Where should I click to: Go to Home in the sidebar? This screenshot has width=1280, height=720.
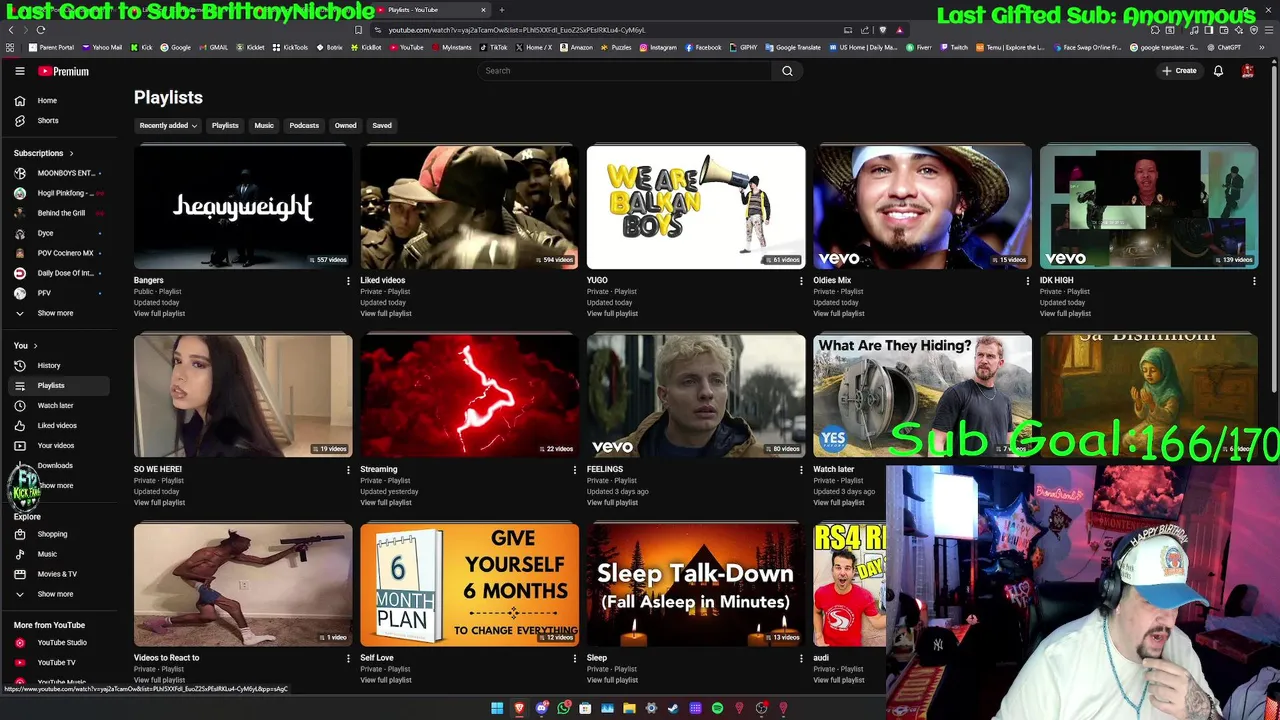(x=60, y=100)
